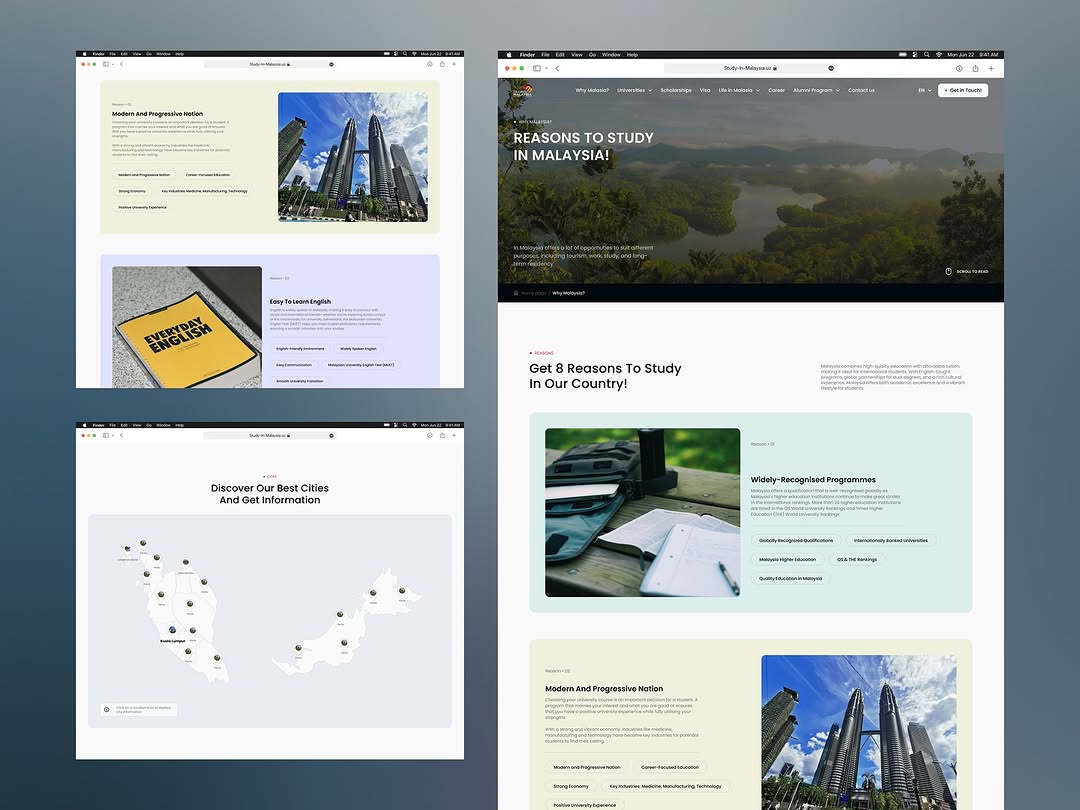The width and height of the screenshot is (1080, 810).
Task: Click Everyday English book photo
Action: (187, 327)
